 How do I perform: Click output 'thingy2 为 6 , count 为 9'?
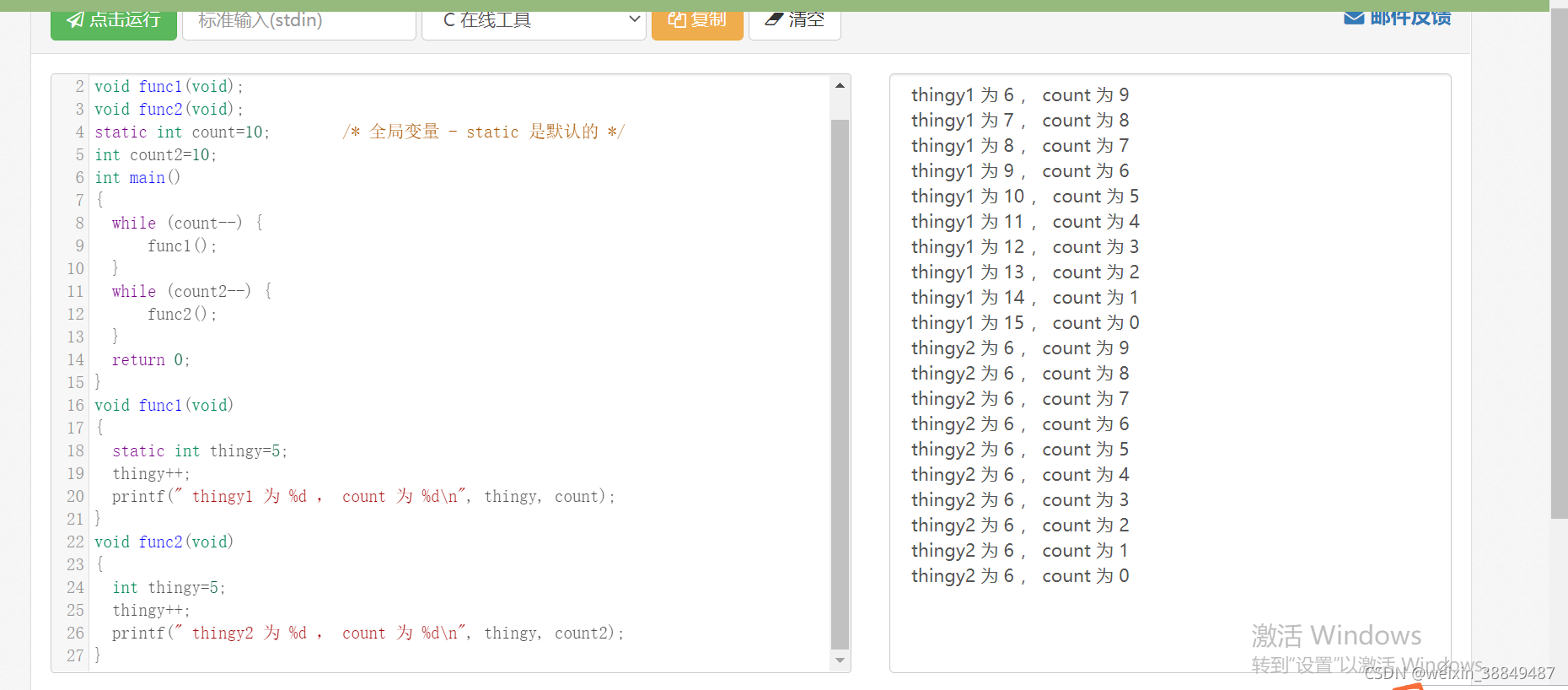1020,348
